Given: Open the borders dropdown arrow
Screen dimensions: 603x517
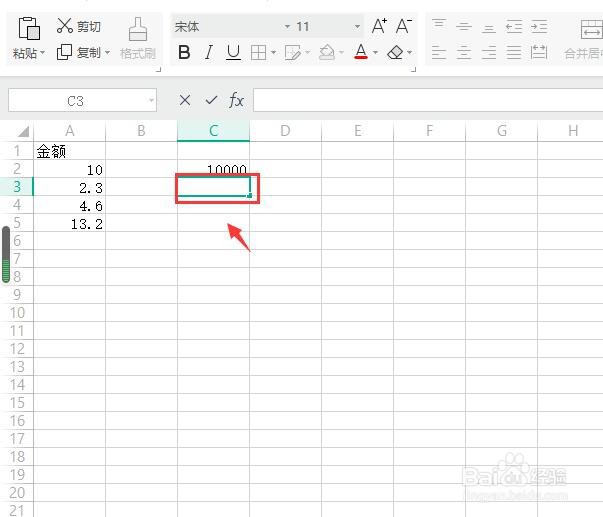Looking at the screenshot, I should pyautogui.click(x=273, y=52).
